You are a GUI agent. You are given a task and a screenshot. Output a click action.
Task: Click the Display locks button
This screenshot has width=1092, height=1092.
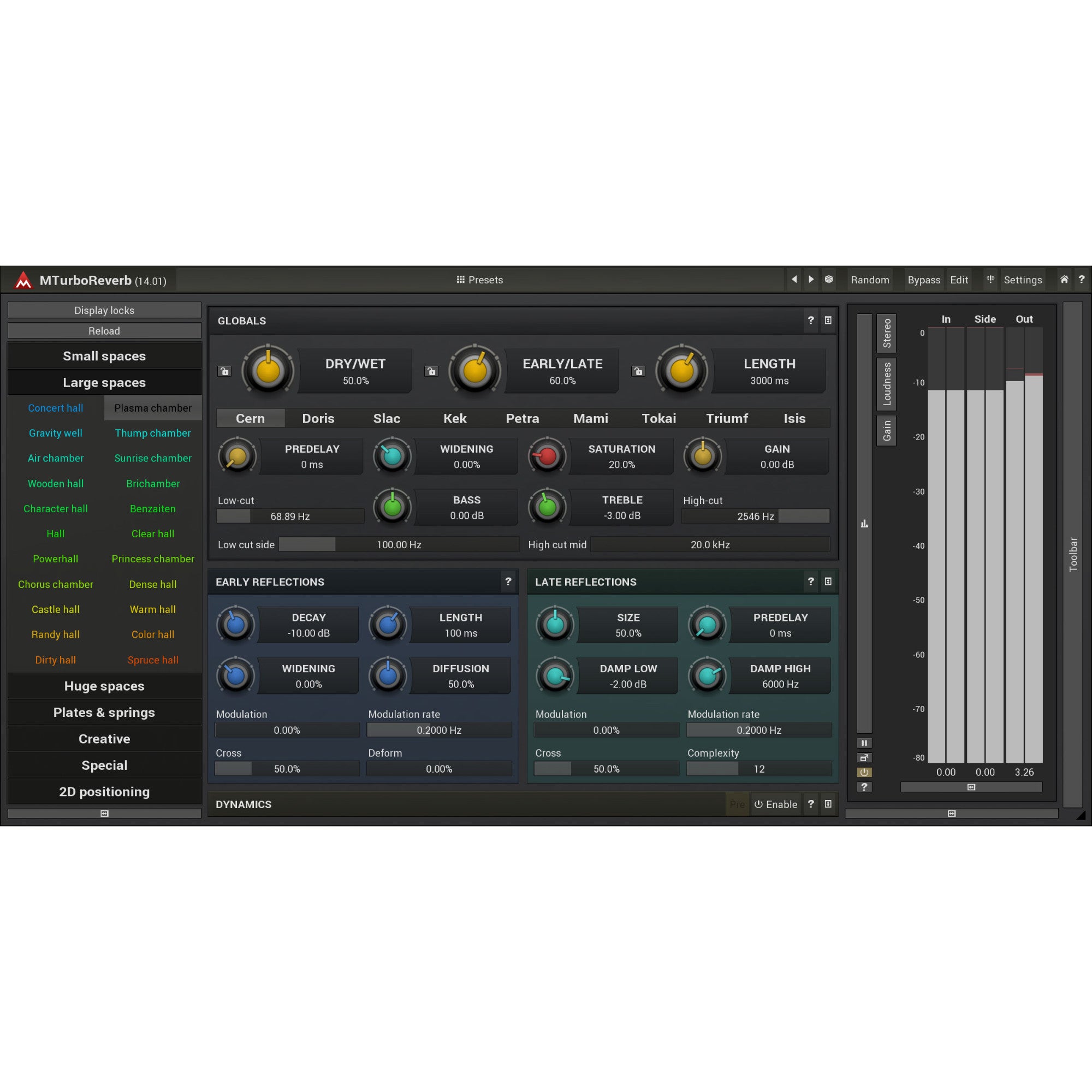click(105, 310)
